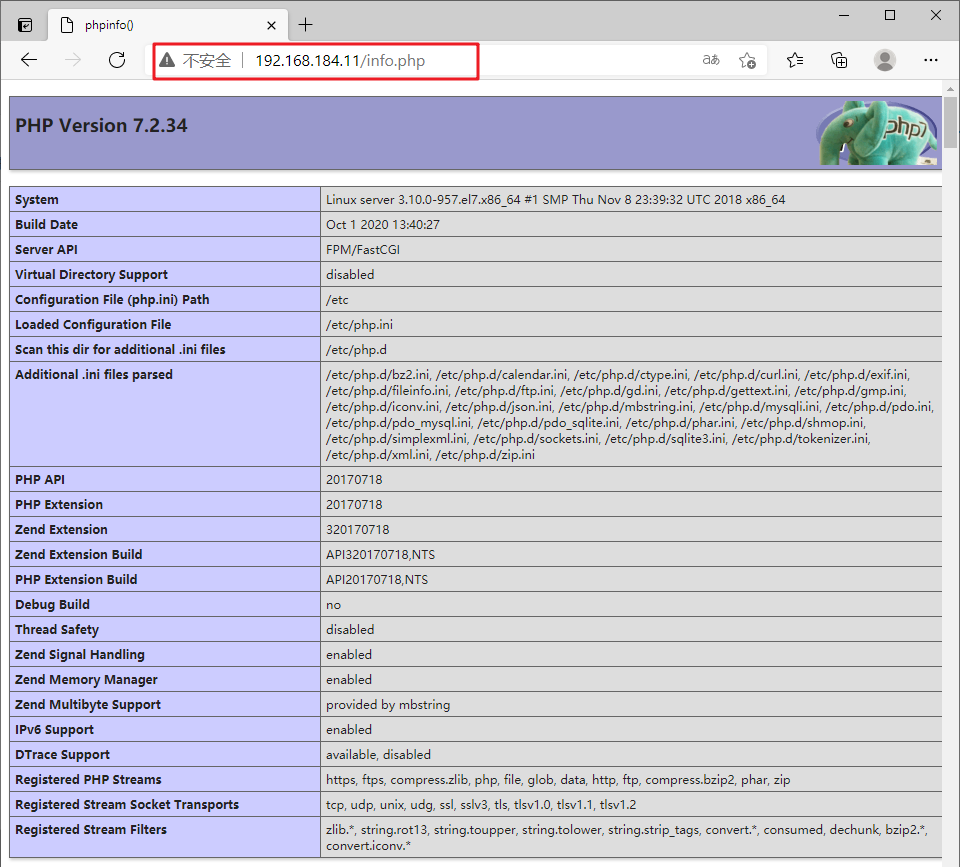Viewport: 960px width, 867px height.
Task: Click the vertical scrollbar thumb
Action: [950, 122]
